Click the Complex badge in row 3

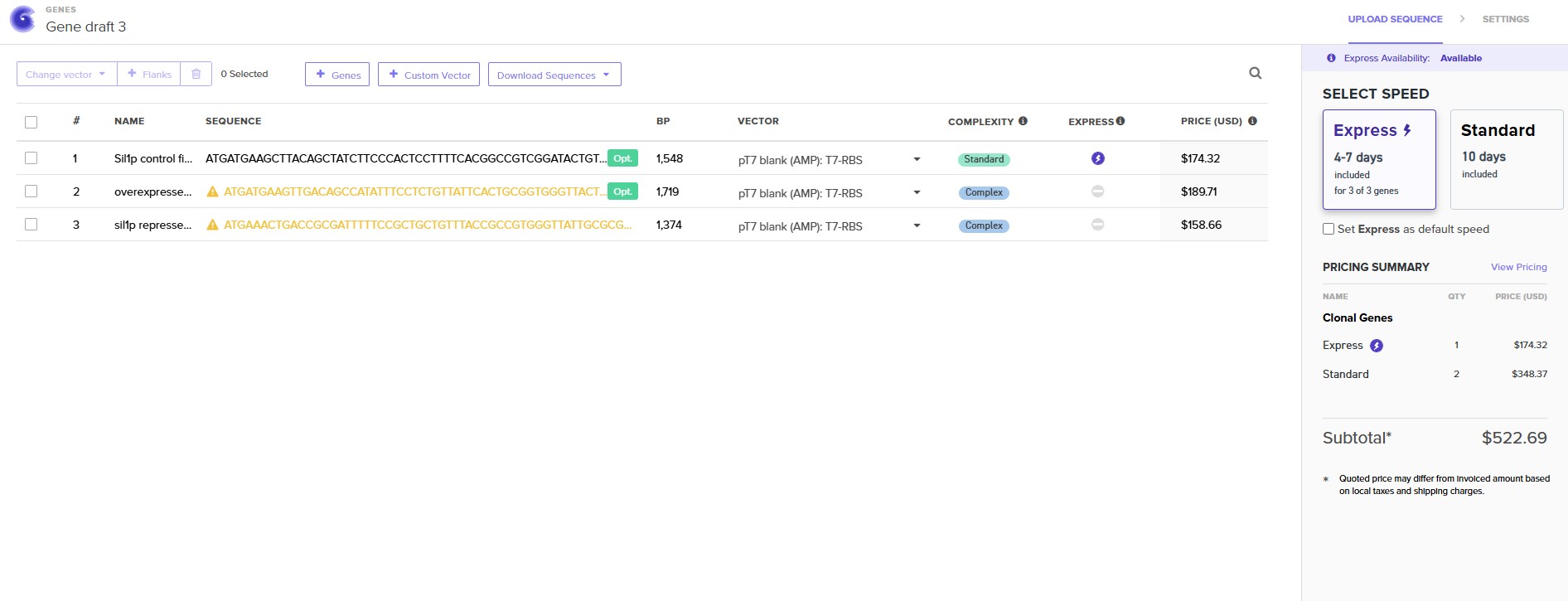(x=984, y=225)
